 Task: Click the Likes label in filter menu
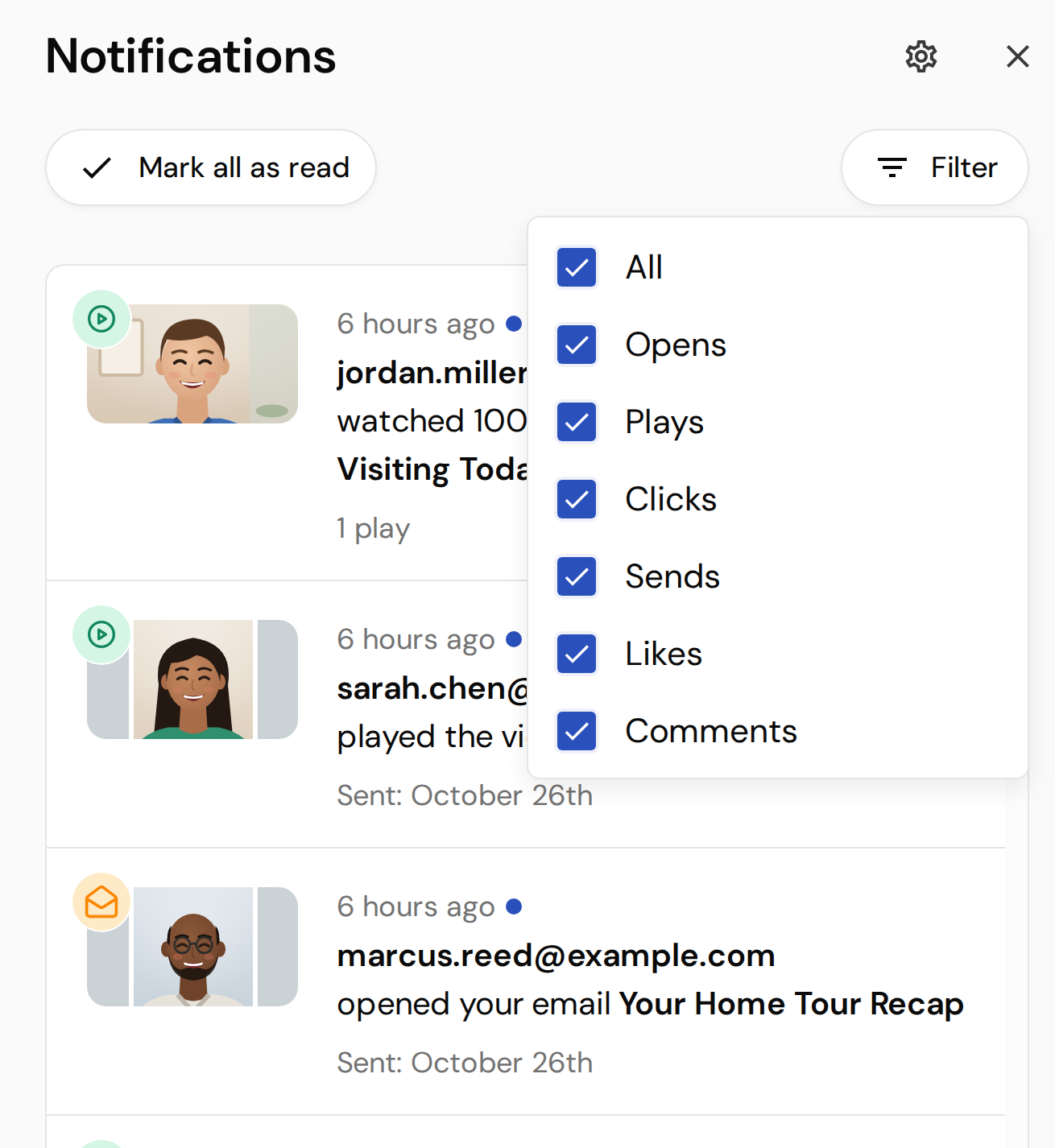point(664,654)
